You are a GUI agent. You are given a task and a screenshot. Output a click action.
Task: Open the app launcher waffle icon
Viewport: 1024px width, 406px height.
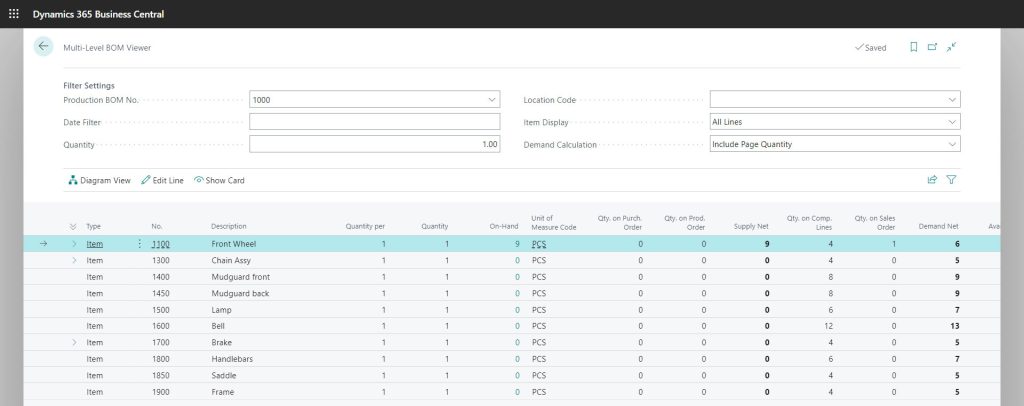click(x=14, y=14)
